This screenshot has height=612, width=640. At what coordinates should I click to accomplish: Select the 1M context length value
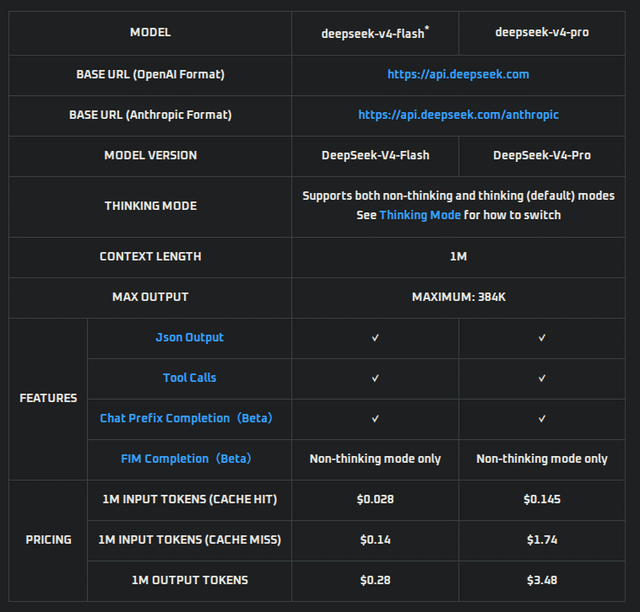coord(458,256)
